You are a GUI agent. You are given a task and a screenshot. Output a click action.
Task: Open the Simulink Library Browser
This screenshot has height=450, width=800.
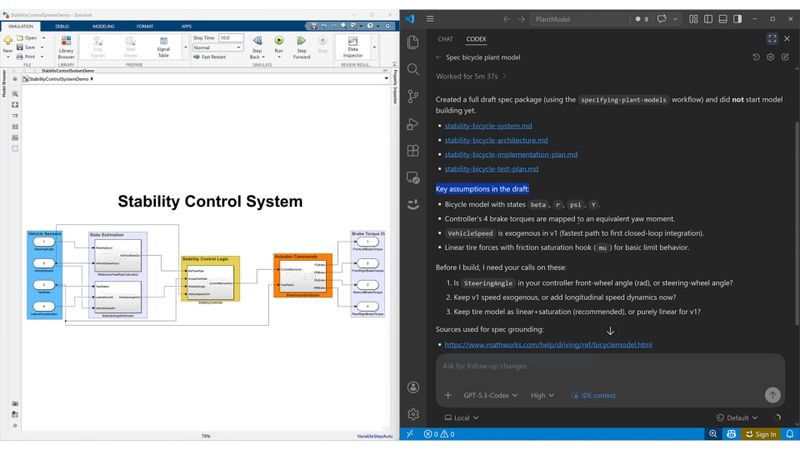click(x=66, y=47)
